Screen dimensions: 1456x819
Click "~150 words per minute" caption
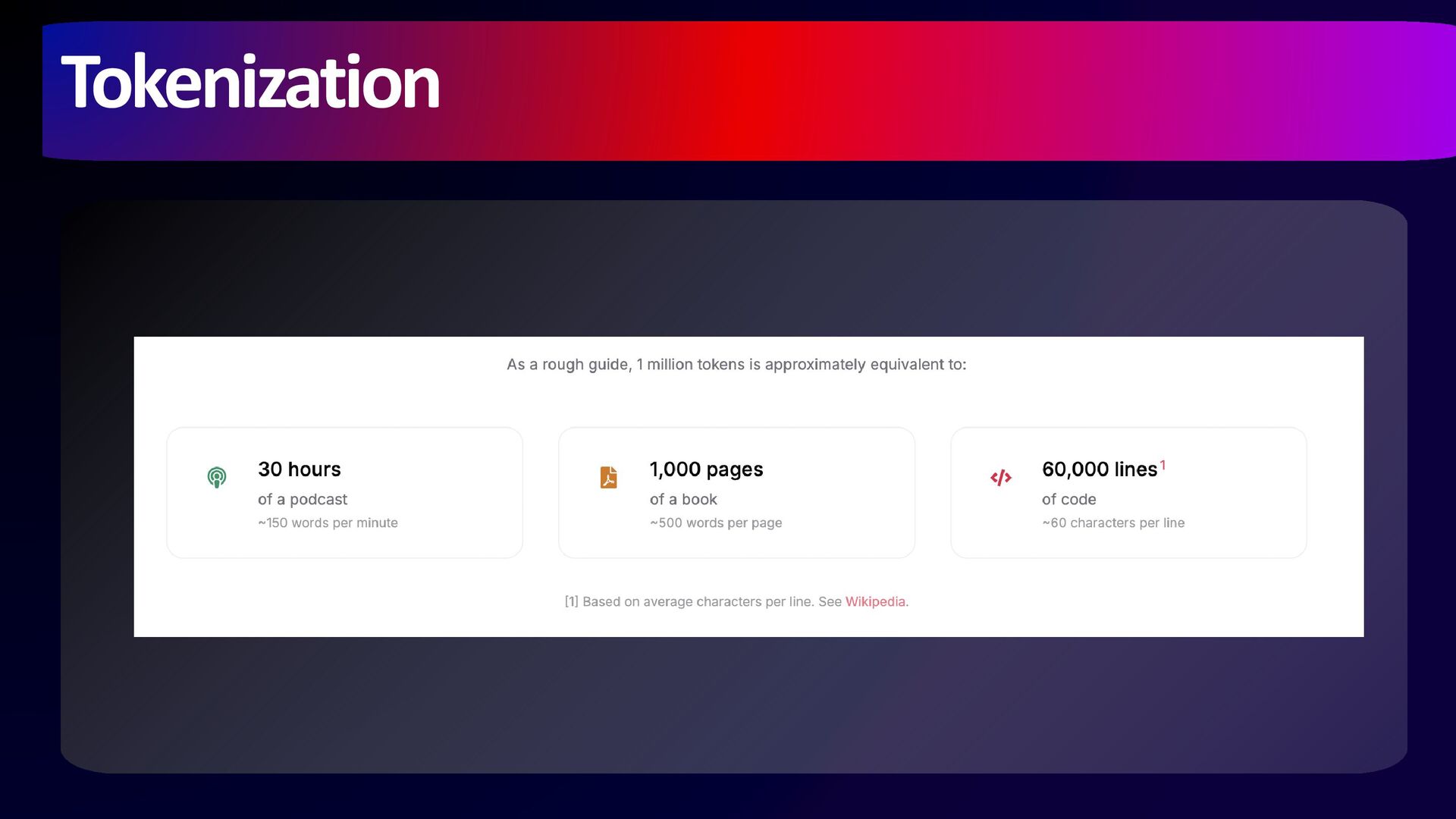pyautogui.click(x=328, y=522)
